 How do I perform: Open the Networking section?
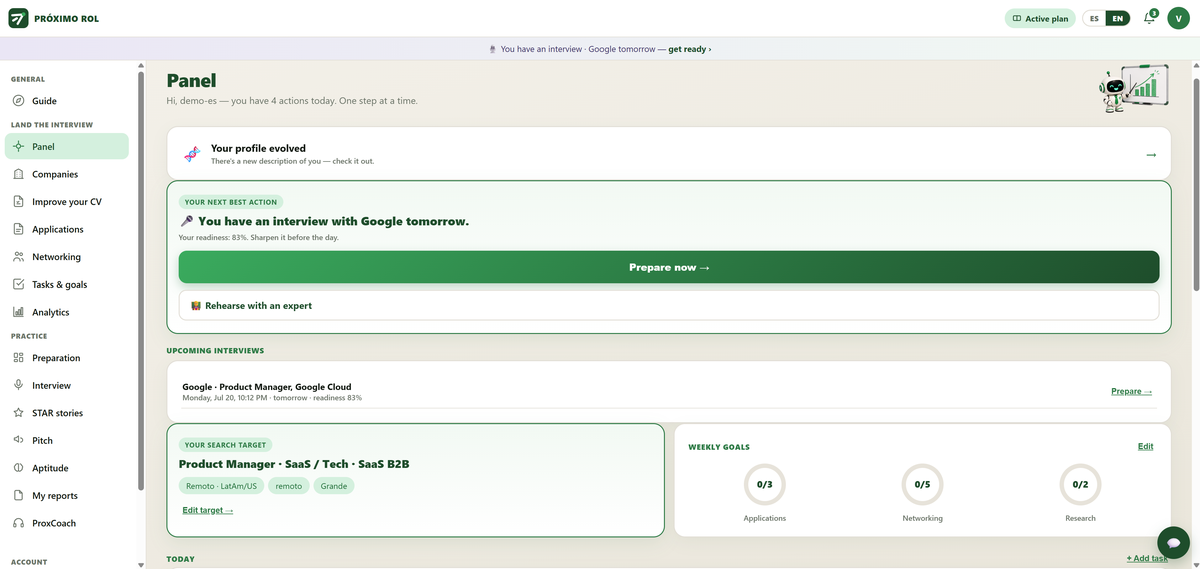tap(67, 257)
